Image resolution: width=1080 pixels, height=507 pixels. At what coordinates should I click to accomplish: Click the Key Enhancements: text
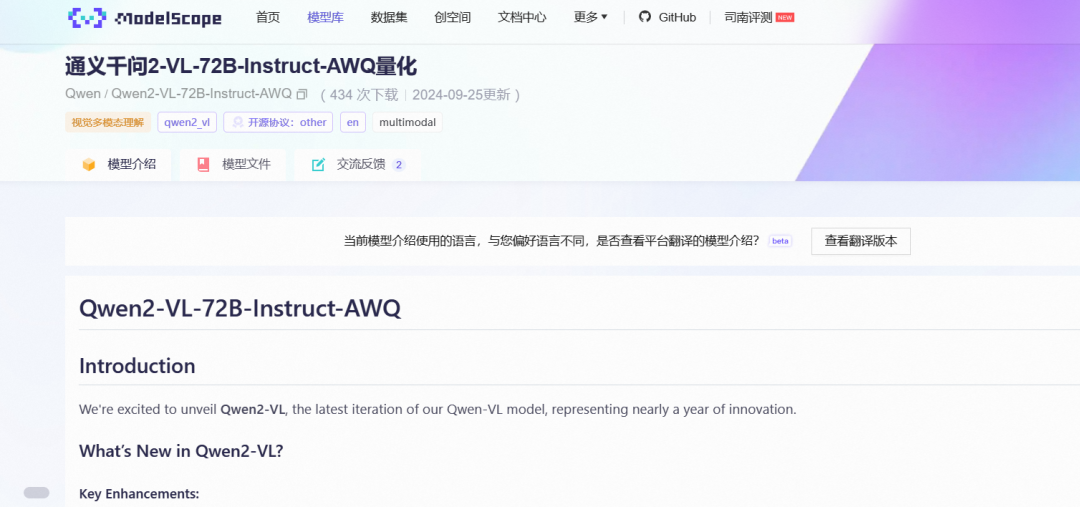(x=139, y=494)
